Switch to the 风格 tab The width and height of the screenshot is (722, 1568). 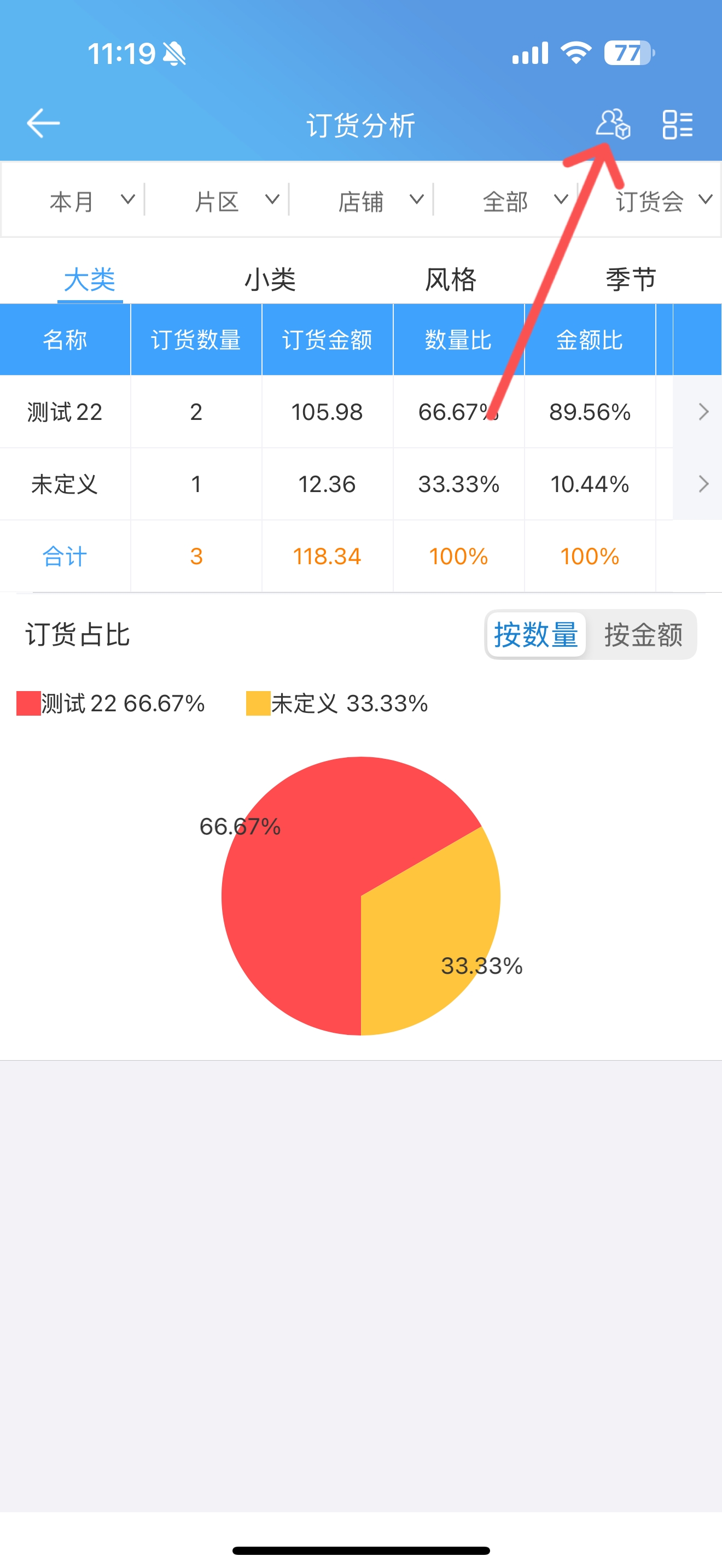(x=451, y=280)
